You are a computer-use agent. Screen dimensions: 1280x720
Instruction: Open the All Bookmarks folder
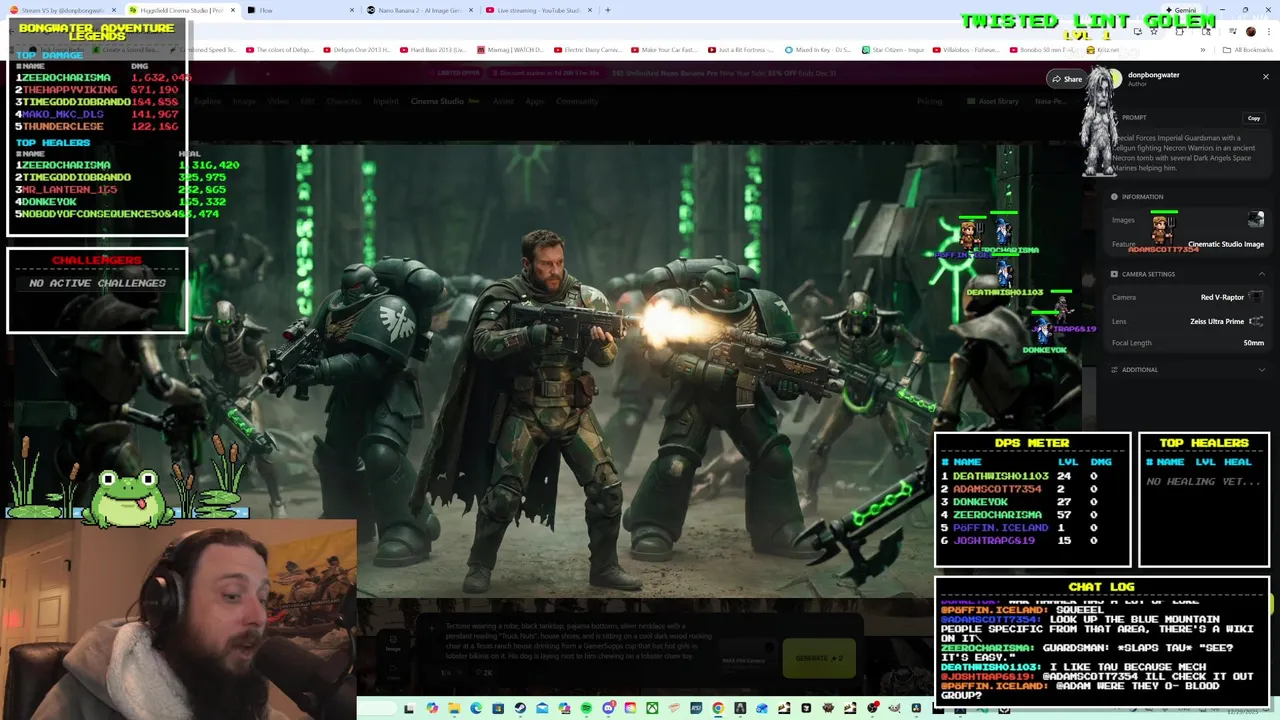pyautogui.click(x=1248, y=50)
